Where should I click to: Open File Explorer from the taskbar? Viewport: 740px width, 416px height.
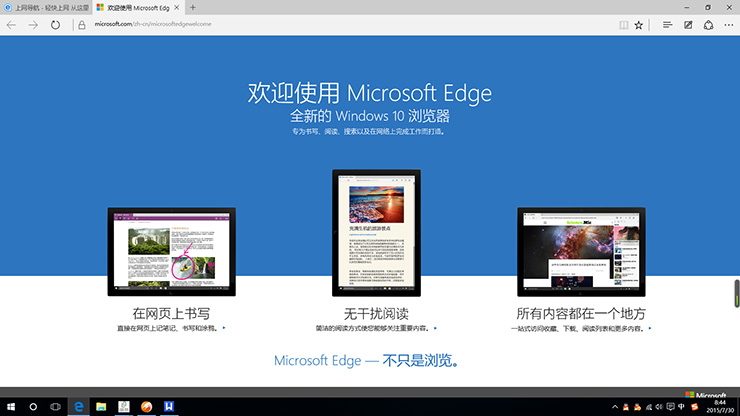101,407
